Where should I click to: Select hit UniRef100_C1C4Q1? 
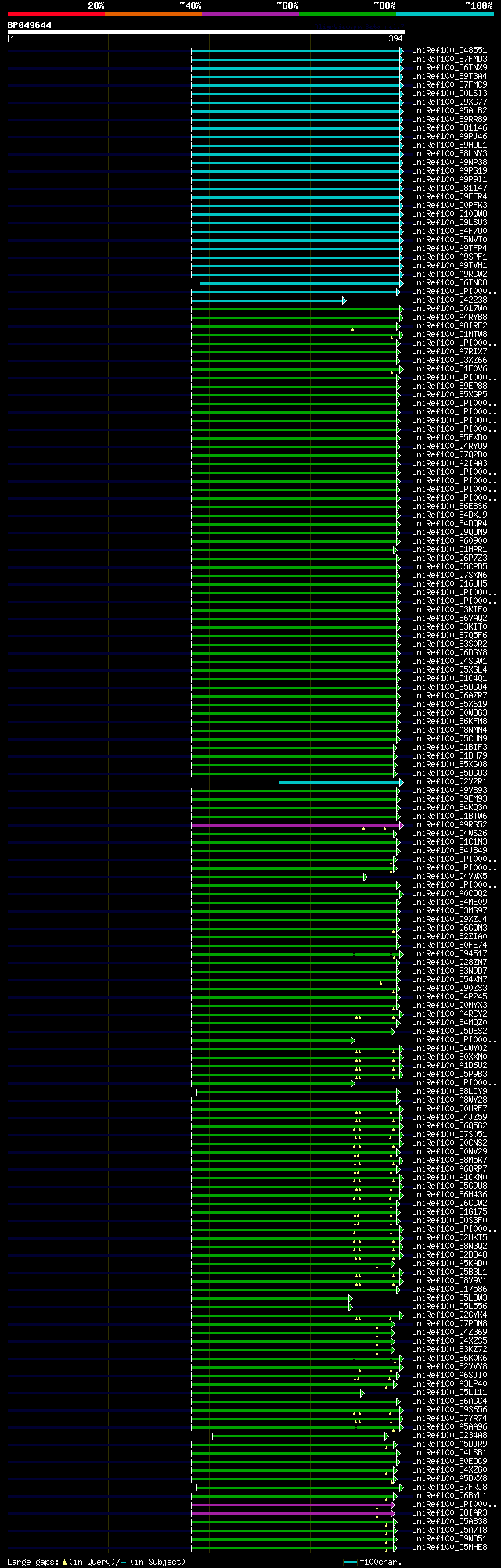click(449, 678)
